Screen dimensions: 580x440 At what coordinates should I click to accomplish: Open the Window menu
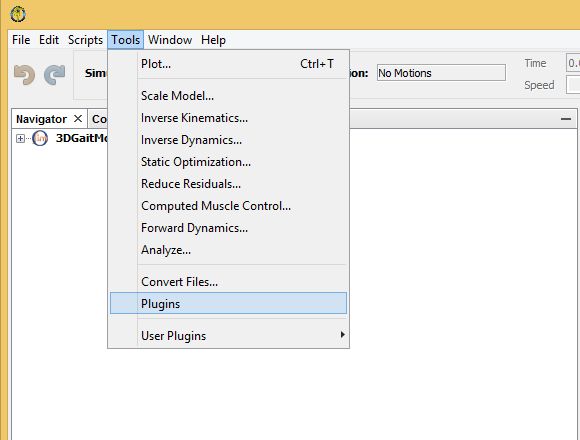170,40
